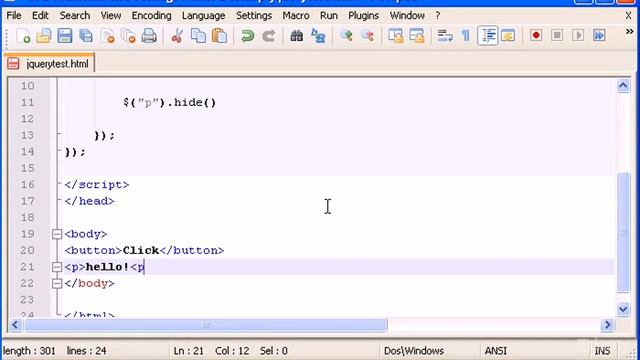Open the Run menu
Viewport: 640px width, 360px height.
(329, 16)
